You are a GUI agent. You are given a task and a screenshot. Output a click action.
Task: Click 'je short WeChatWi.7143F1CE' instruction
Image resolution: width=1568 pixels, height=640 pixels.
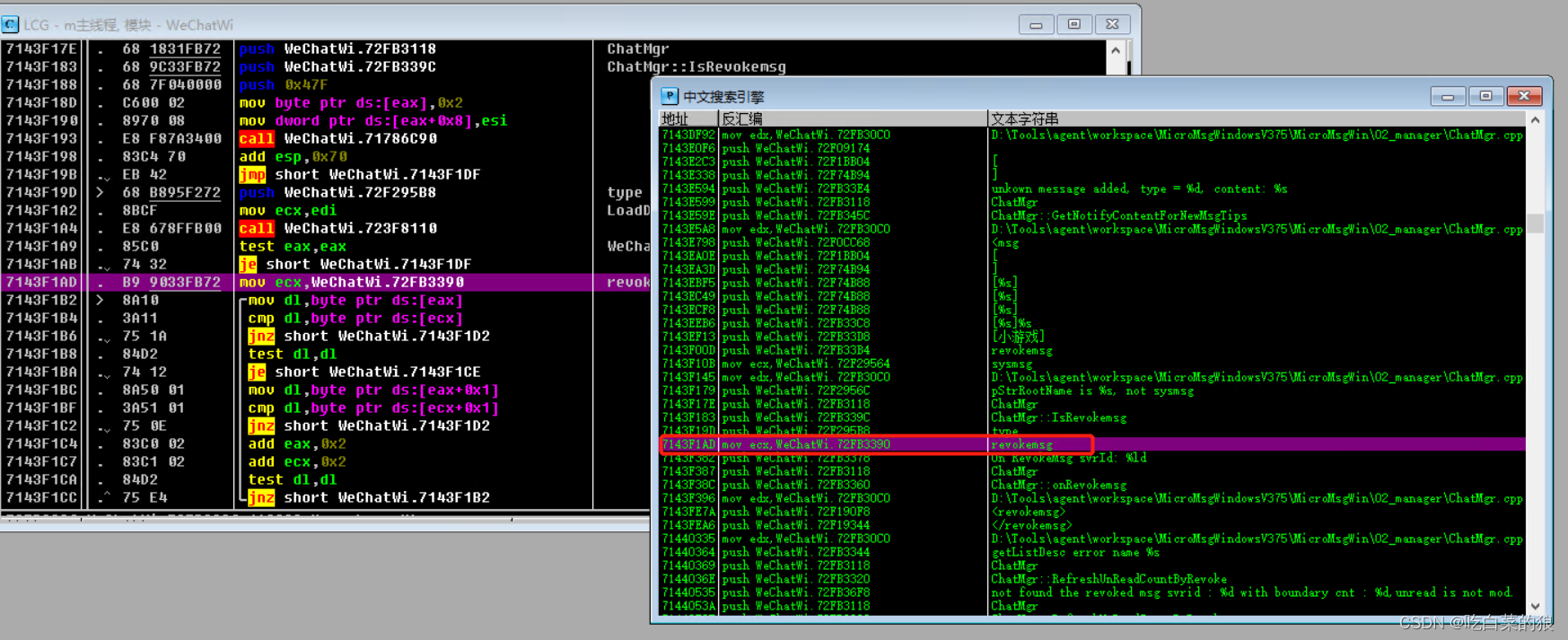point(364,372)
